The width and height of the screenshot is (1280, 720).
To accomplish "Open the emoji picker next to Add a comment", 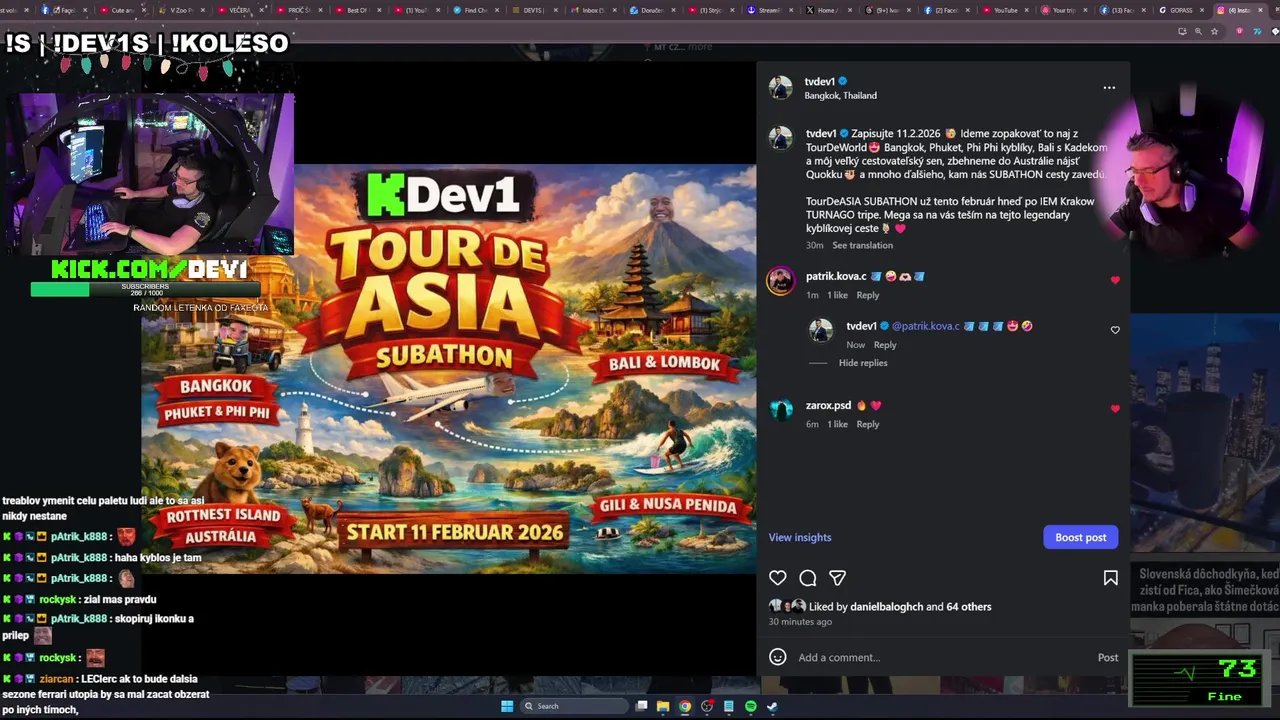I will (x=778, y=657).
